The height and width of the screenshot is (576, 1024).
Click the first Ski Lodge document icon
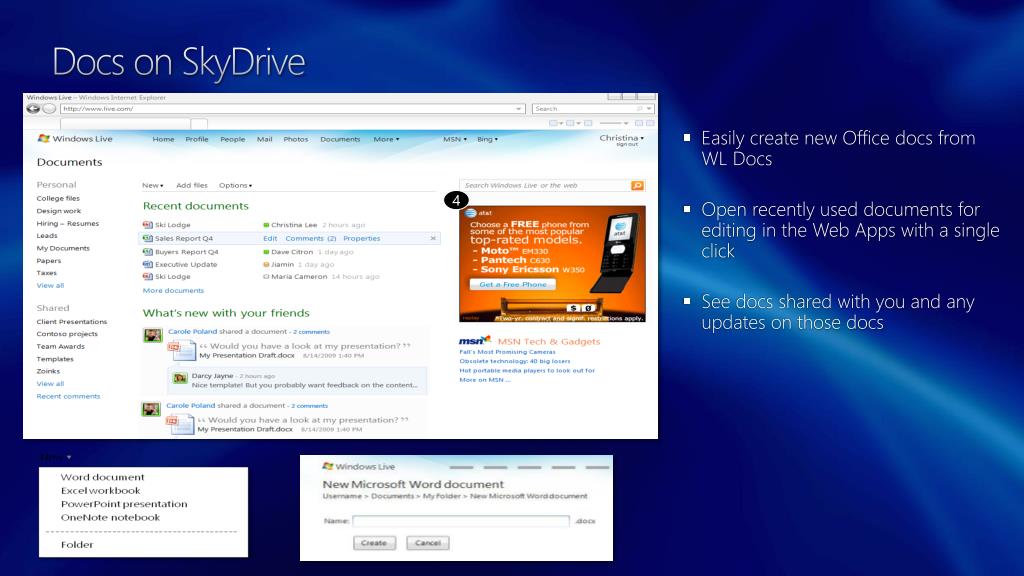click(148, 225)
